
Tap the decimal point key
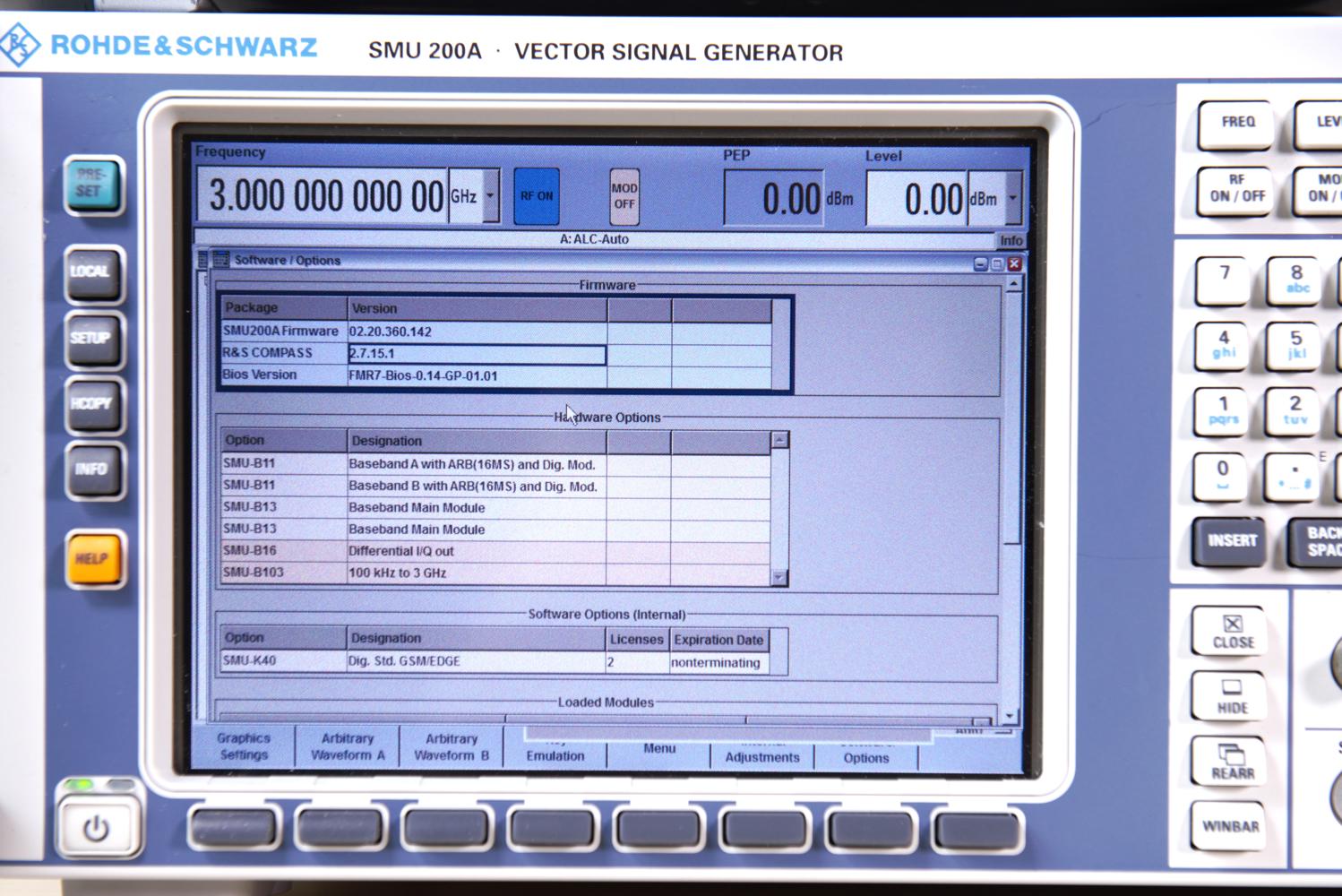(1294, 476)
